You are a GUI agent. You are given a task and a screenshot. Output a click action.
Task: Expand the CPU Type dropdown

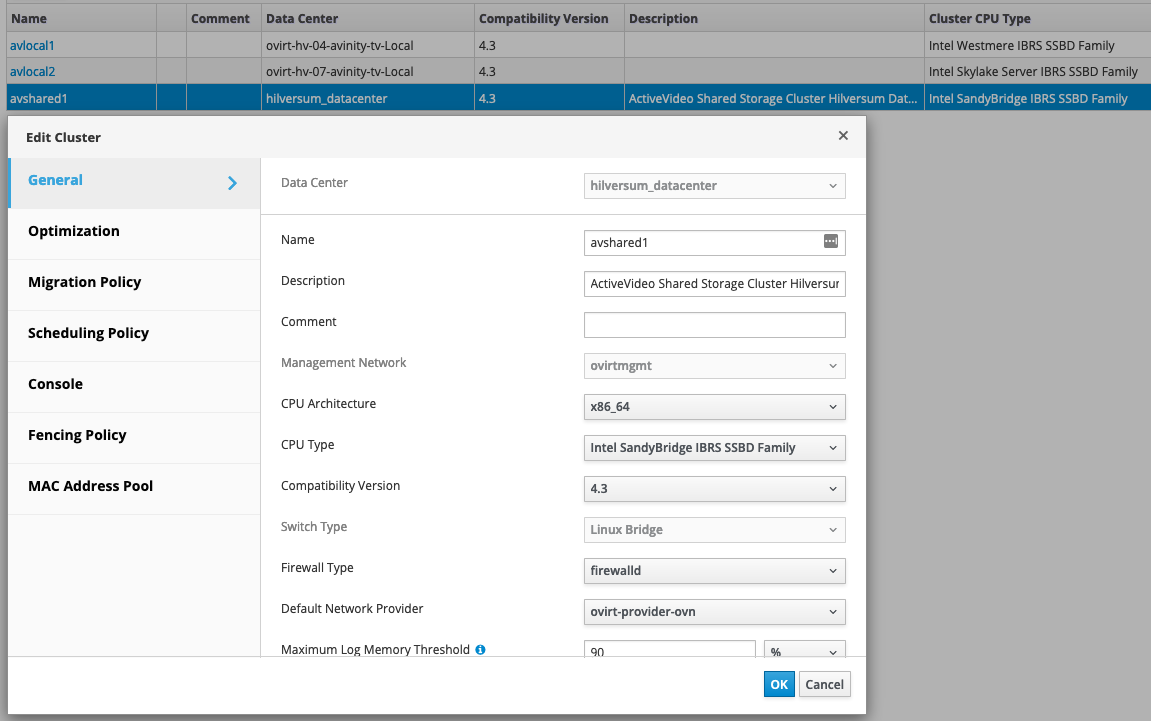tap(714, 448)
